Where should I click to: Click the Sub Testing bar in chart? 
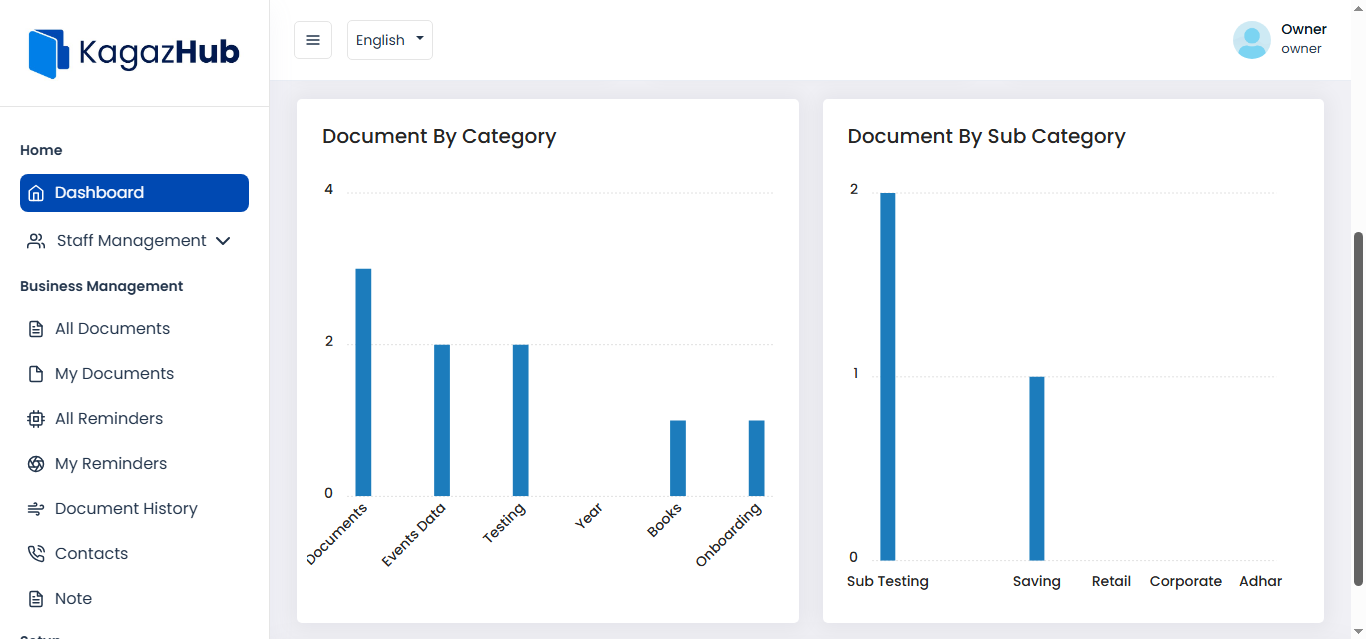click(887, 376)
